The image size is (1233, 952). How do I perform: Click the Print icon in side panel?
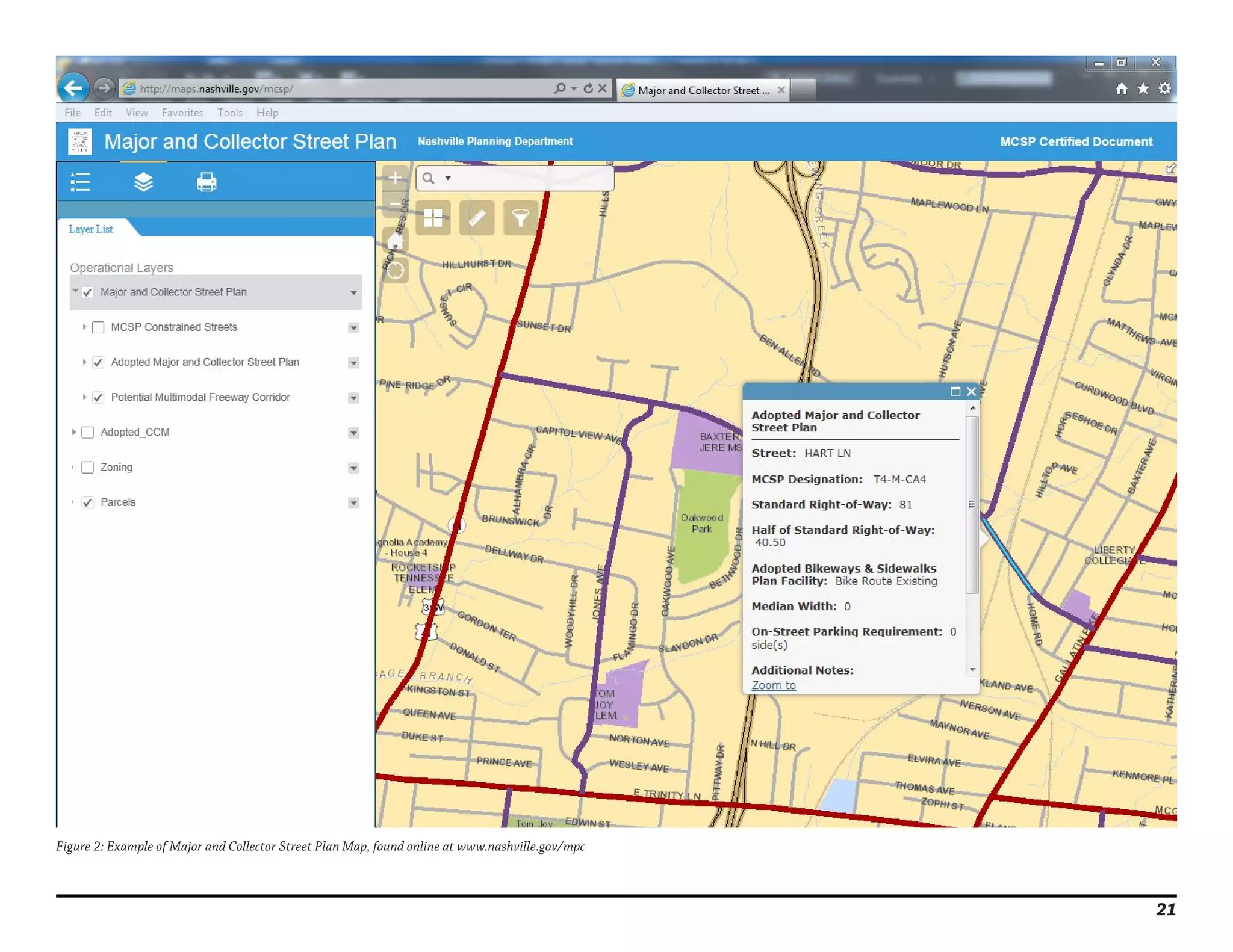click(207, 182)
